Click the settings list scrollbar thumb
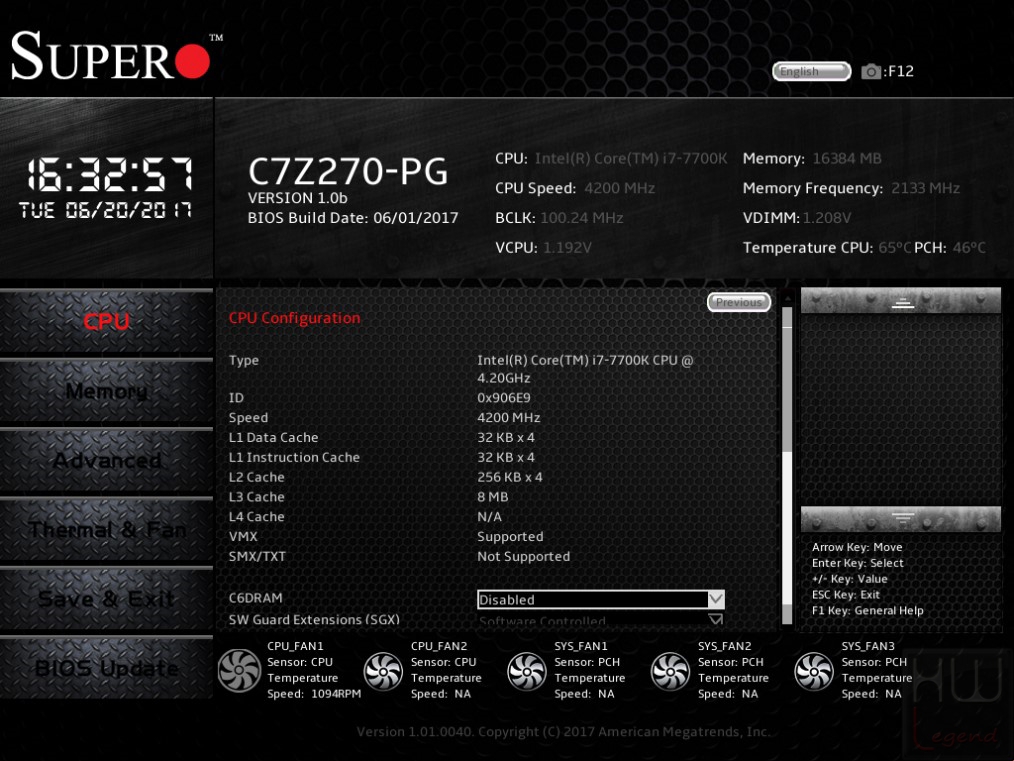The height and width of the screenshot is (761, 1014). tap(787, 389)
